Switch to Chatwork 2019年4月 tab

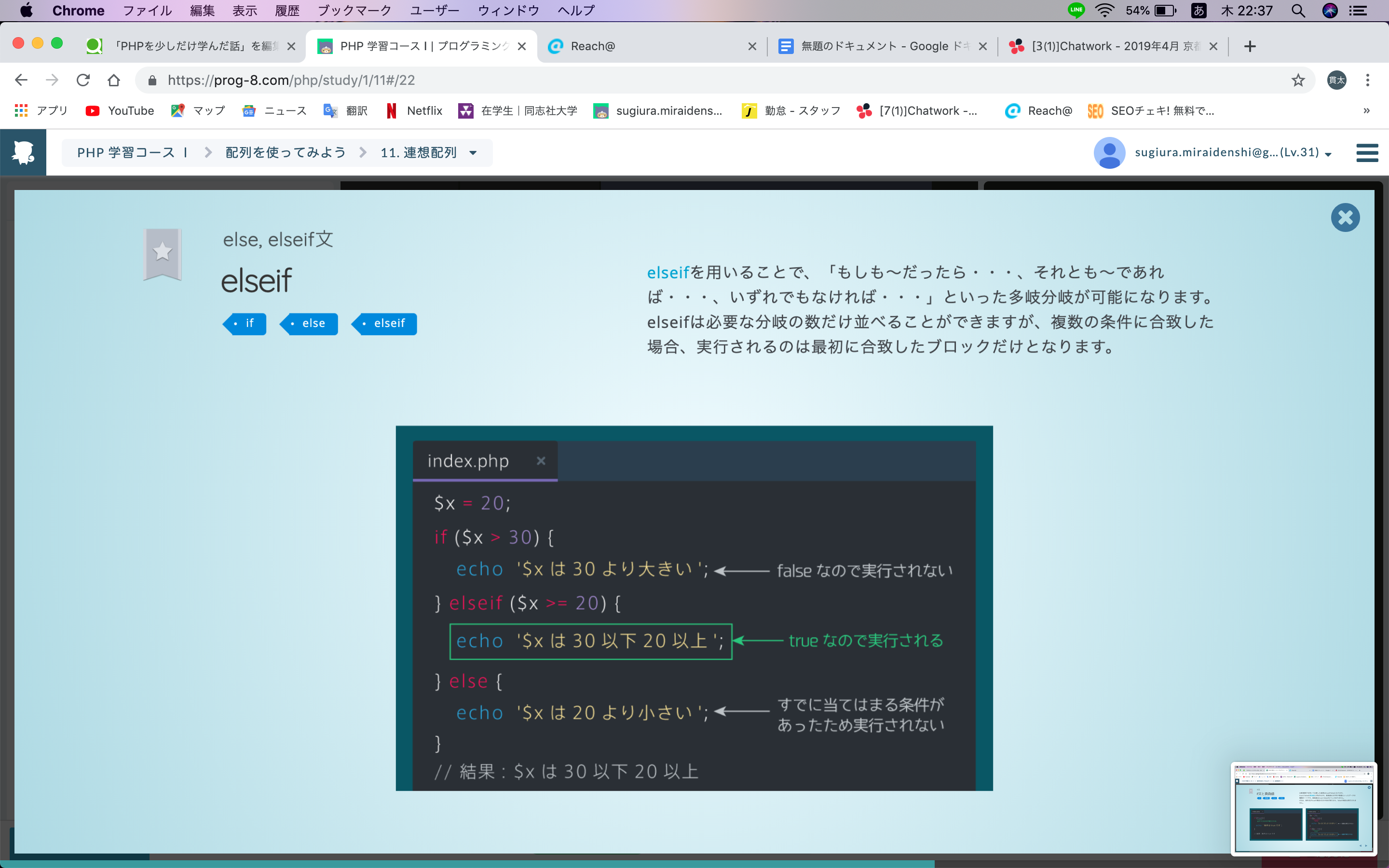pyautogui.click(x=1114, y=46)
